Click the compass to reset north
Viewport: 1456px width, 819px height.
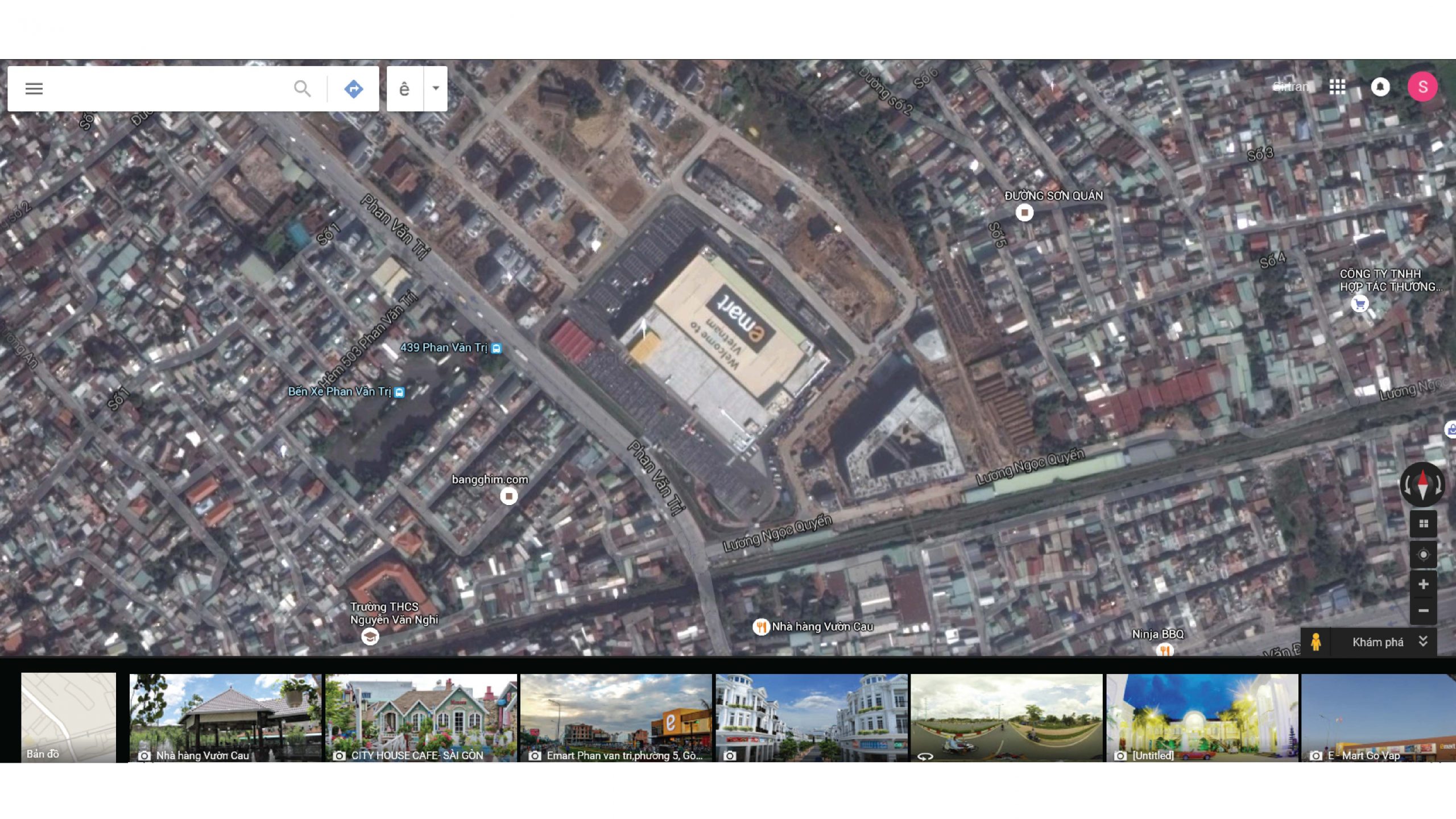(x=1422, y=485)
